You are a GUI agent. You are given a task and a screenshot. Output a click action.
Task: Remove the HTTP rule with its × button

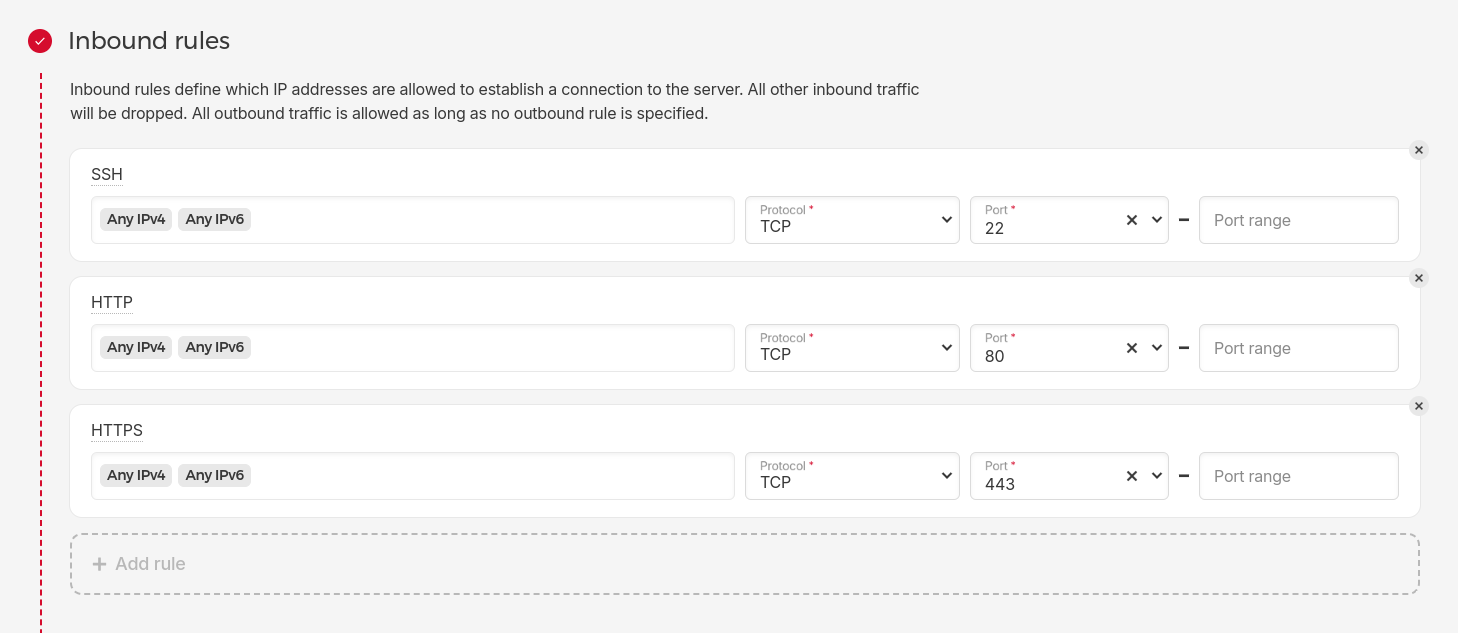pos(1419,278)
